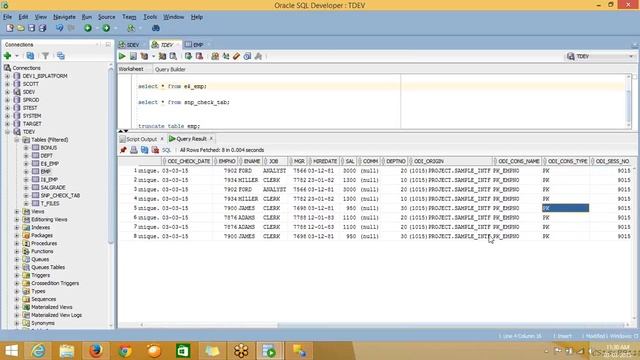The height and width of the screenshot is (360, 640).
Task: Select the SALGRADE table in tree
Action: [x=53, y=187]
